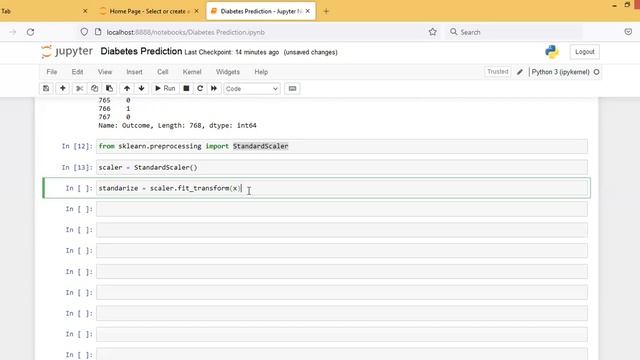
Task: Open the File menu
Action: coord(52,72)
